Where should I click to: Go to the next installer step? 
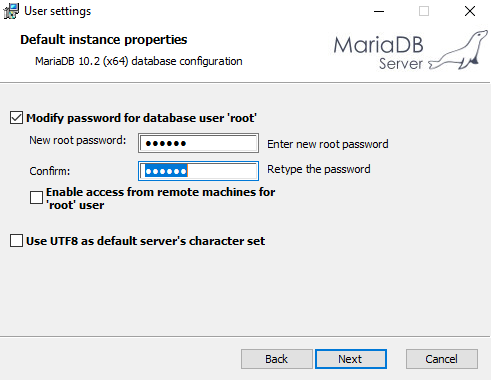click(351, 359)
